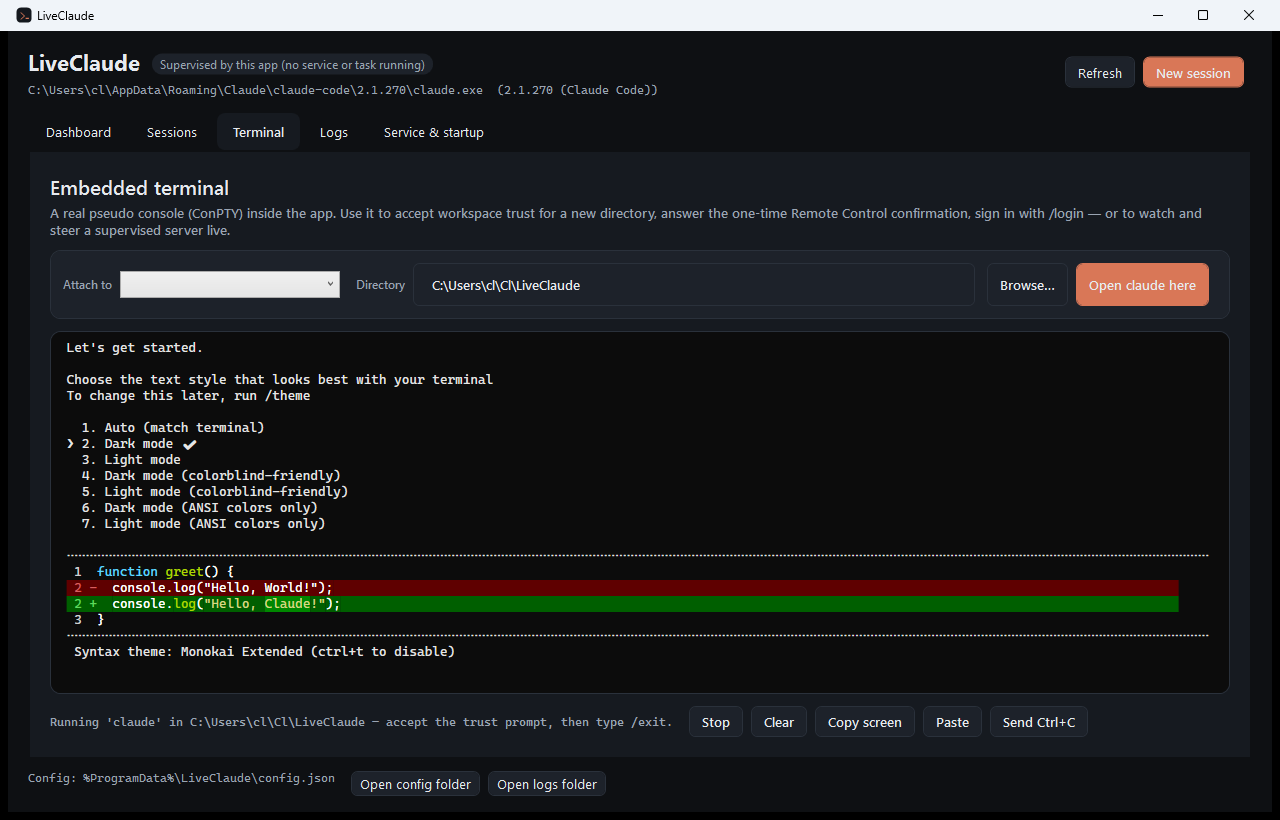Stop the running claude process
1280x820 pixels.
pyautogui.click(x=716, y=722)
